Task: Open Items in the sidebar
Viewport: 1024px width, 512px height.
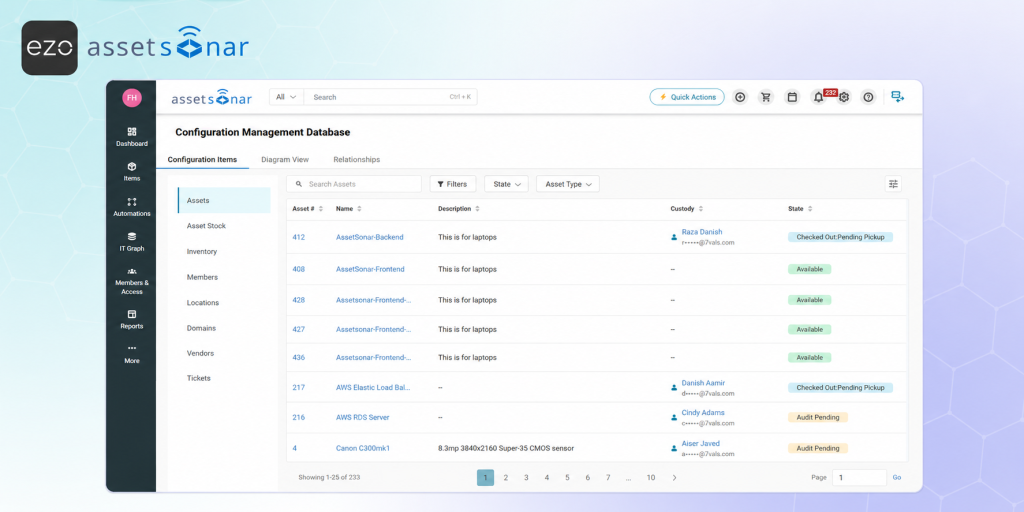Action: [x=132, y=172]
